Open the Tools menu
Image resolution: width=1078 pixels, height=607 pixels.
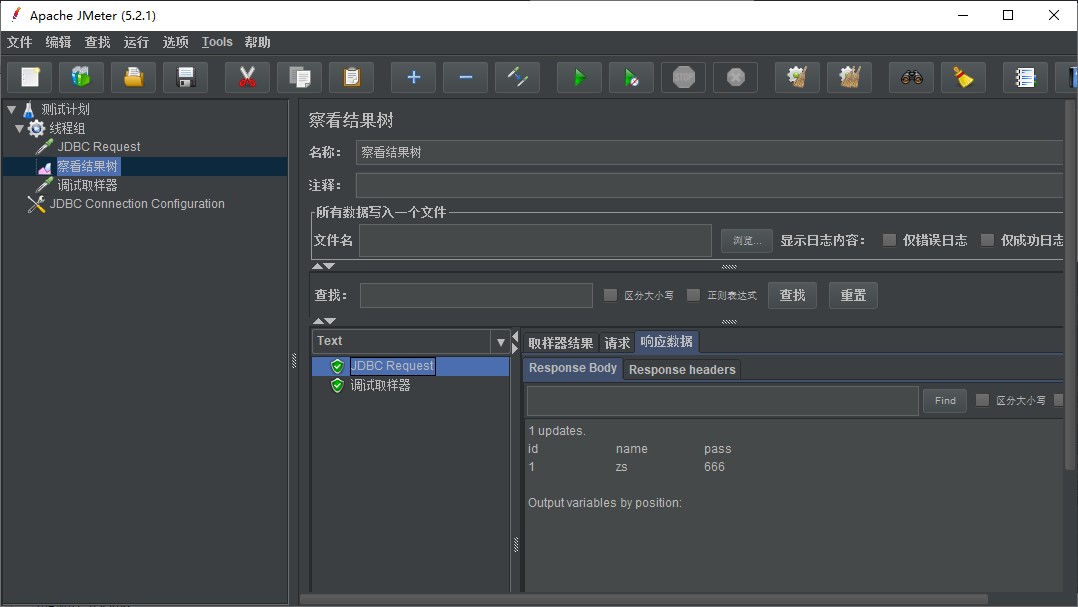pyautogui.click(x=217, y=42)
